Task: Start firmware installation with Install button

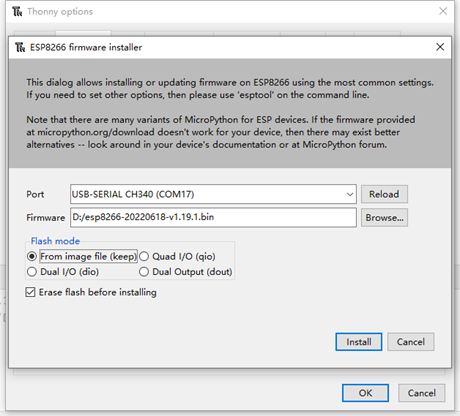Action: tap(359, 342)
